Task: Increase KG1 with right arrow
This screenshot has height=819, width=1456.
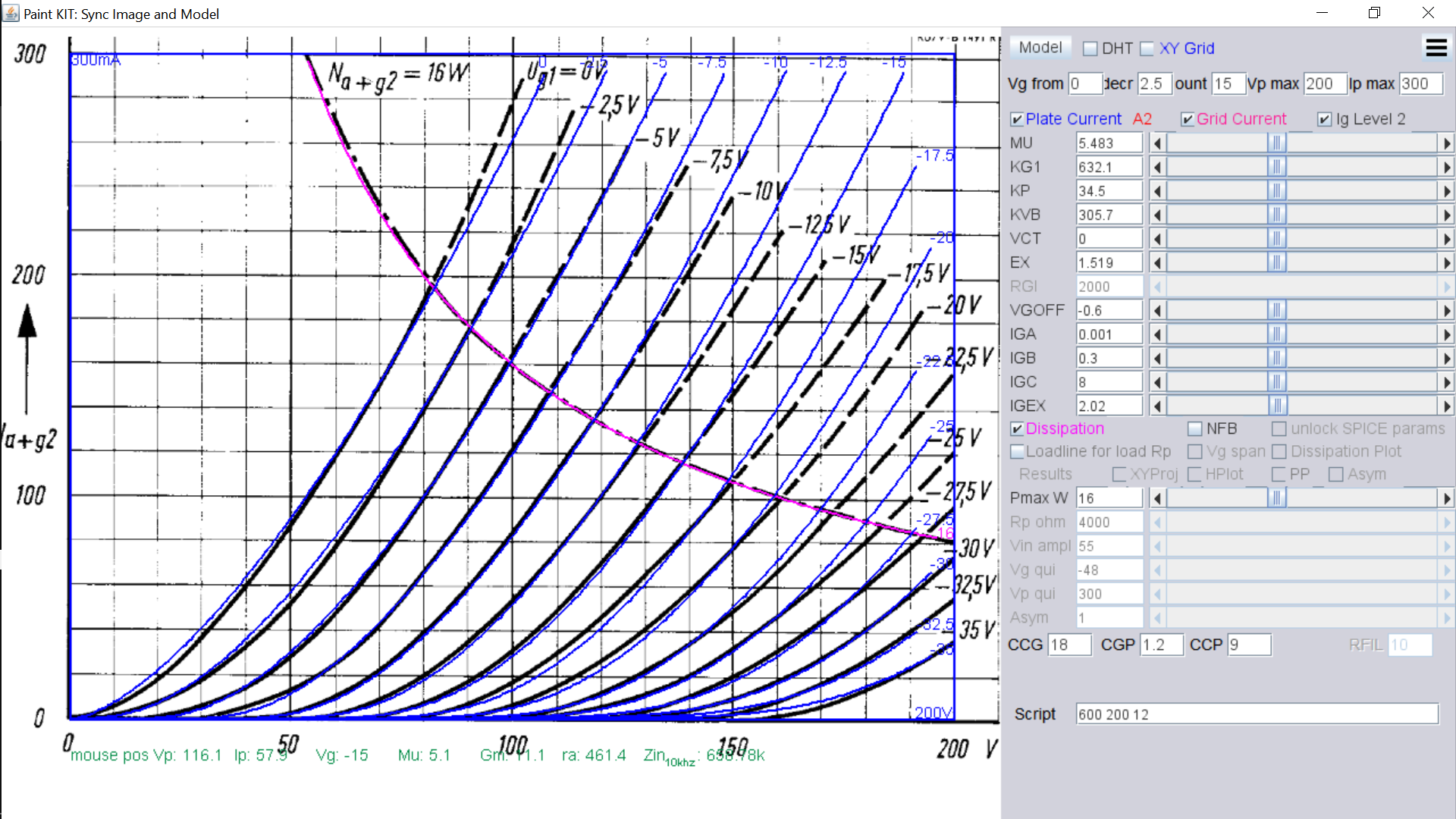Action: 1446,167
